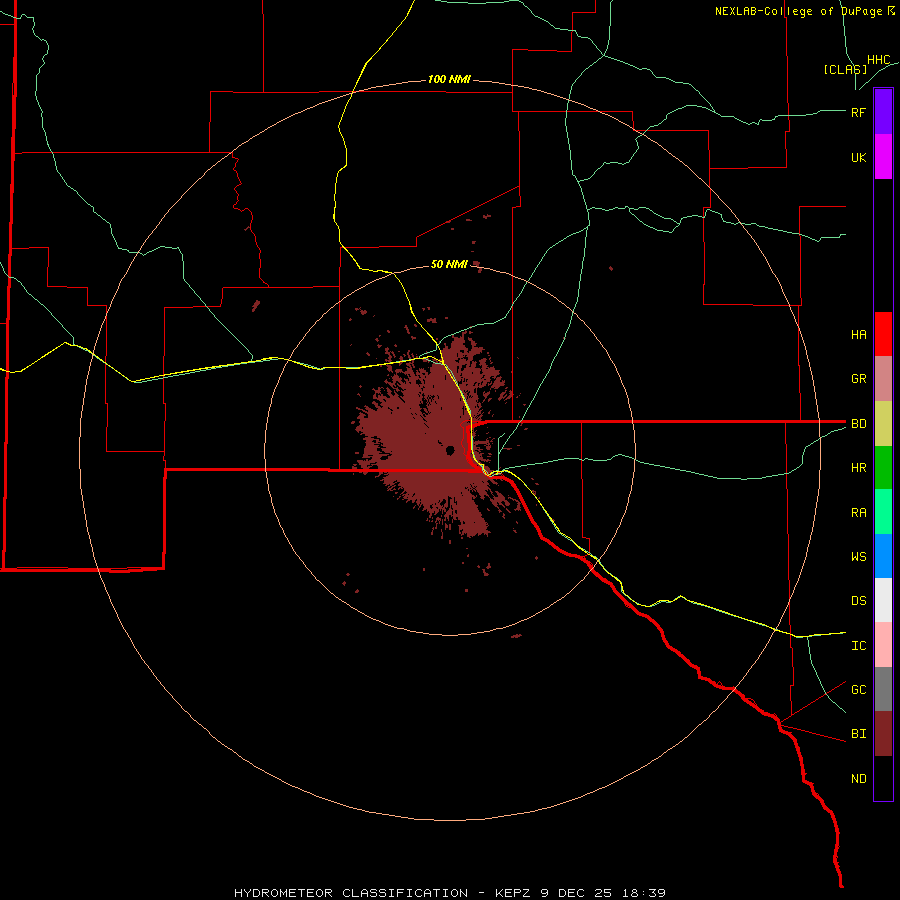Image resolution: width=900 pixels, height=900 pixels.
Task: Click the black radar site dot
Action: [450, 450]
